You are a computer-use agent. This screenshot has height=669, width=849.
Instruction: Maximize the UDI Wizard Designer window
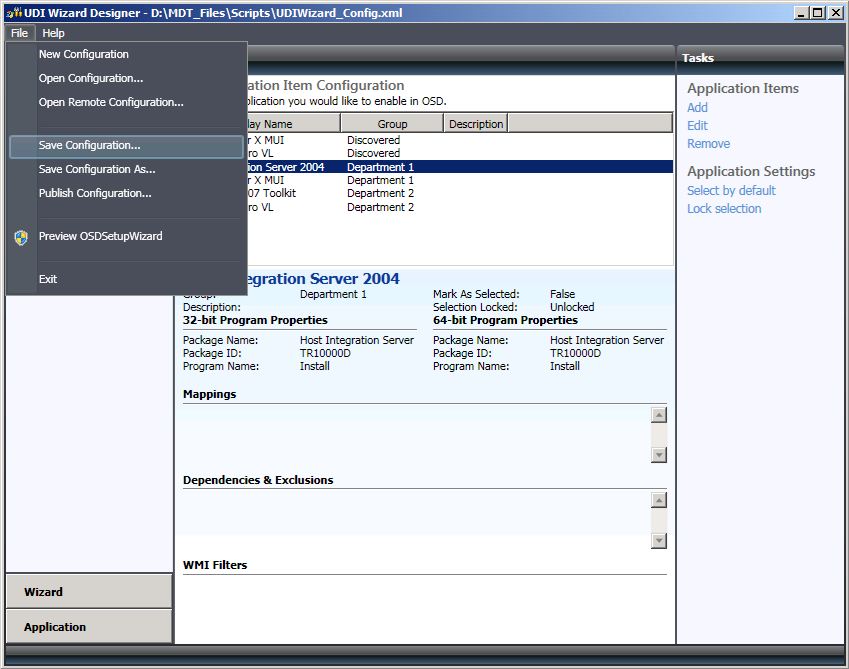click(818, 12)
